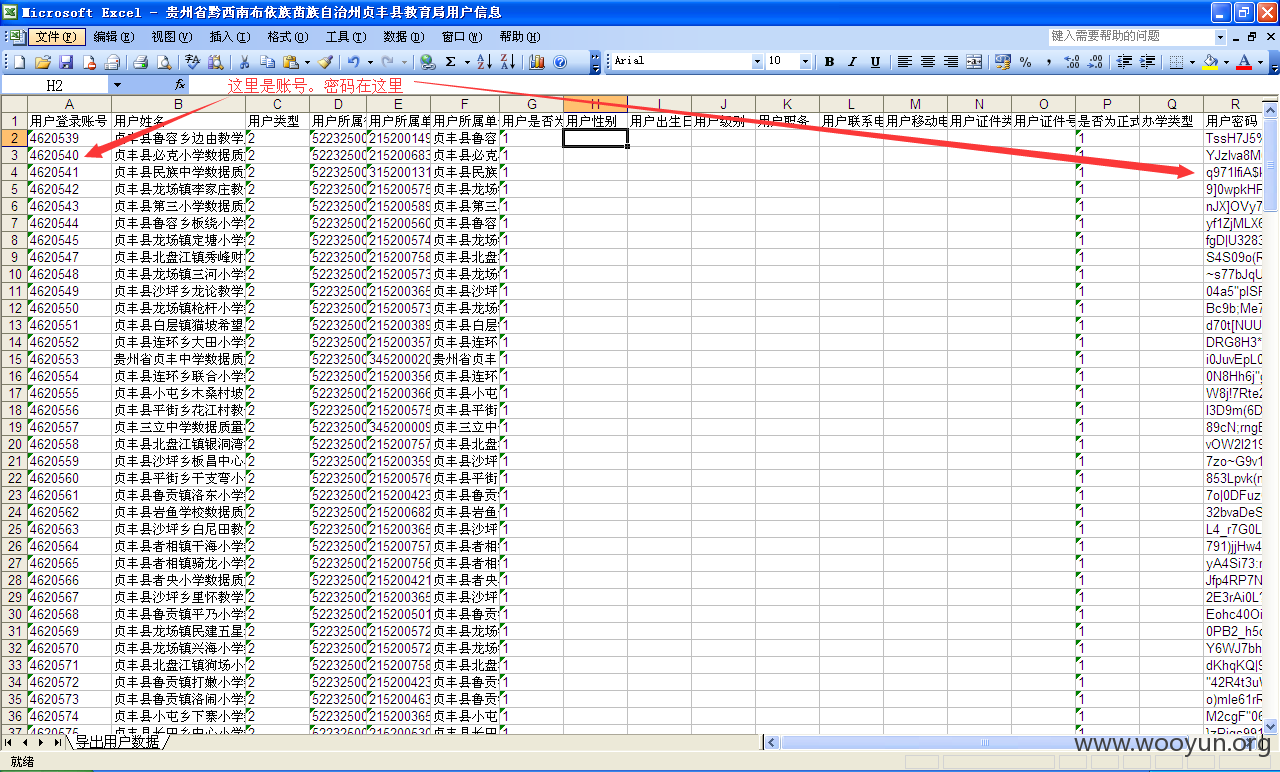Screen dimensions: 1280x772
Task: Run the spelling check icon
Action: tap(192, 62)
